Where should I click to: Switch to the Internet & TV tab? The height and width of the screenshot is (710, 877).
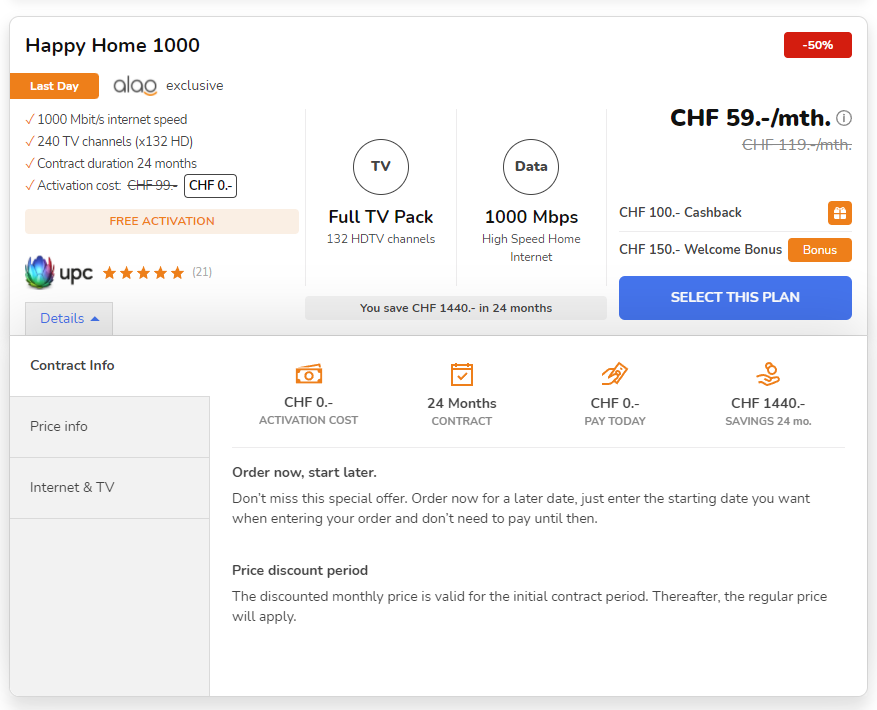[x=109, y=488]
